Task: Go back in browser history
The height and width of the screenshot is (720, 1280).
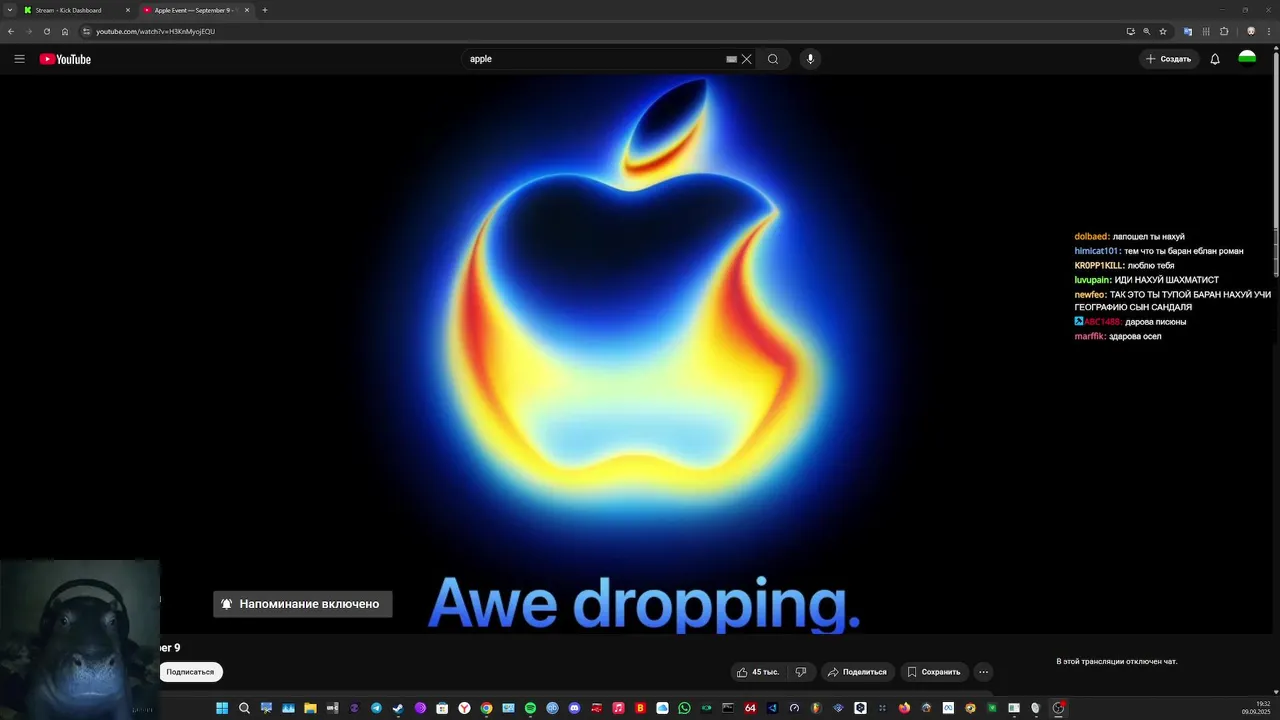Action: [10, 31]
